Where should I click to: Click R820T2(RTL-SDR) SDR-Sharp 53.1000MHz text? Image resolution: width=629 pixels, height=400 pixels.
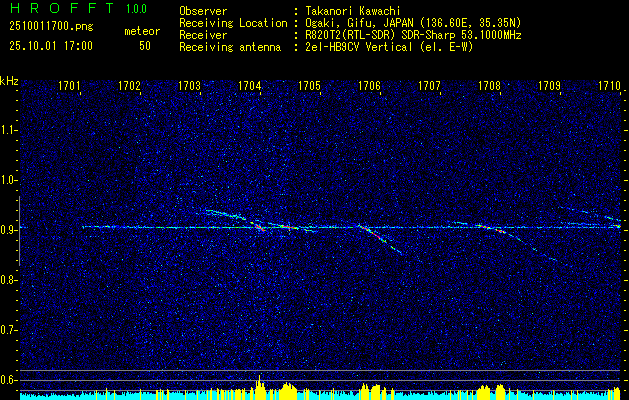(414, 35)
